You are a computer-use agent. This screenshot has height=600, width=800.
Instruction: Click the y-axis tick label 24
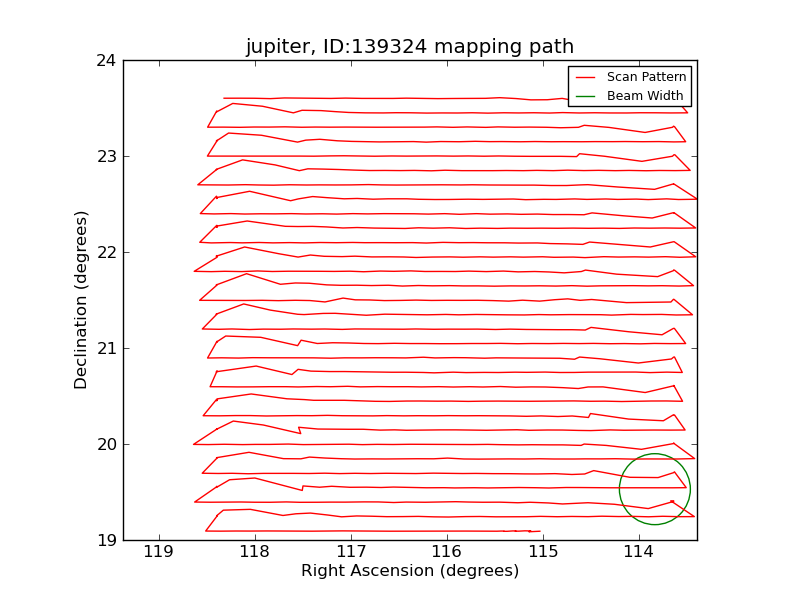(105, 61)
